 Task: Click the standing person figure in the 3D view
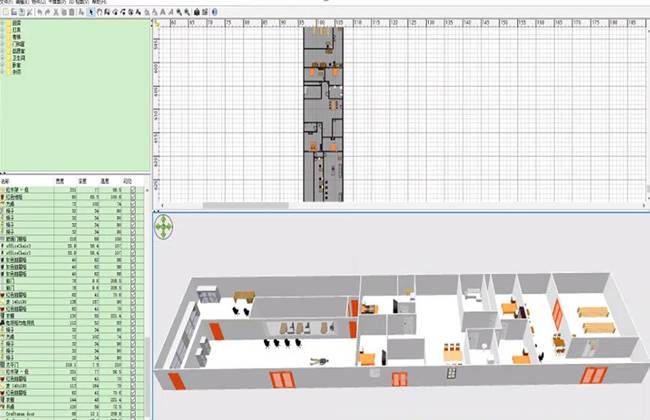[x=320, y=362]
